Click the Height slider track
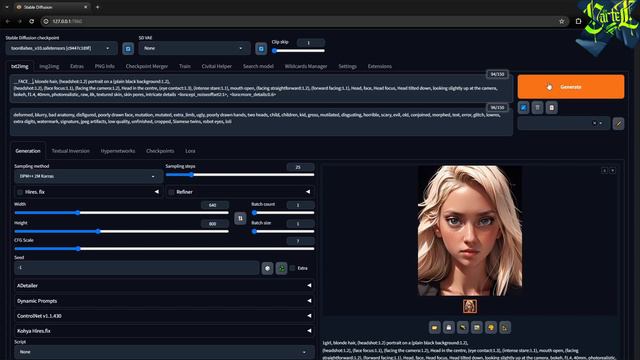 (x=122, y=231)
